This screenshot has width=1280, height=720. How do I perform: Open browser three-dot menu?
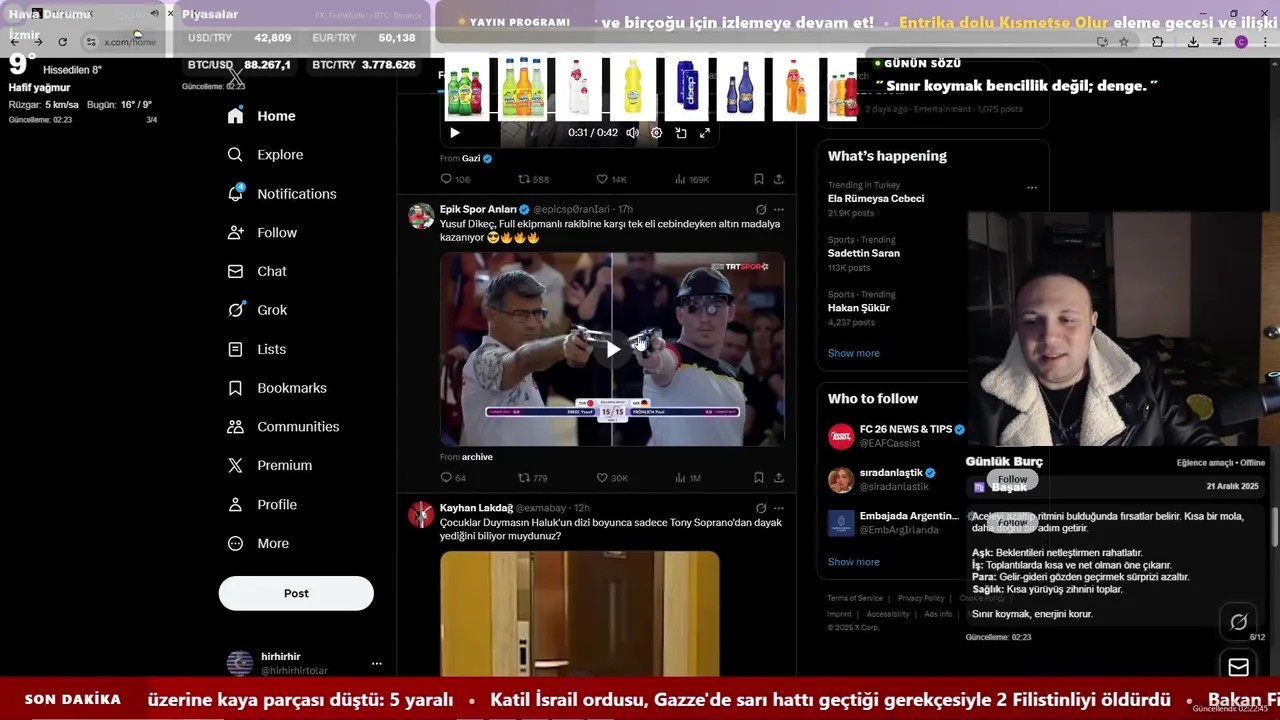coord(1265,42)
